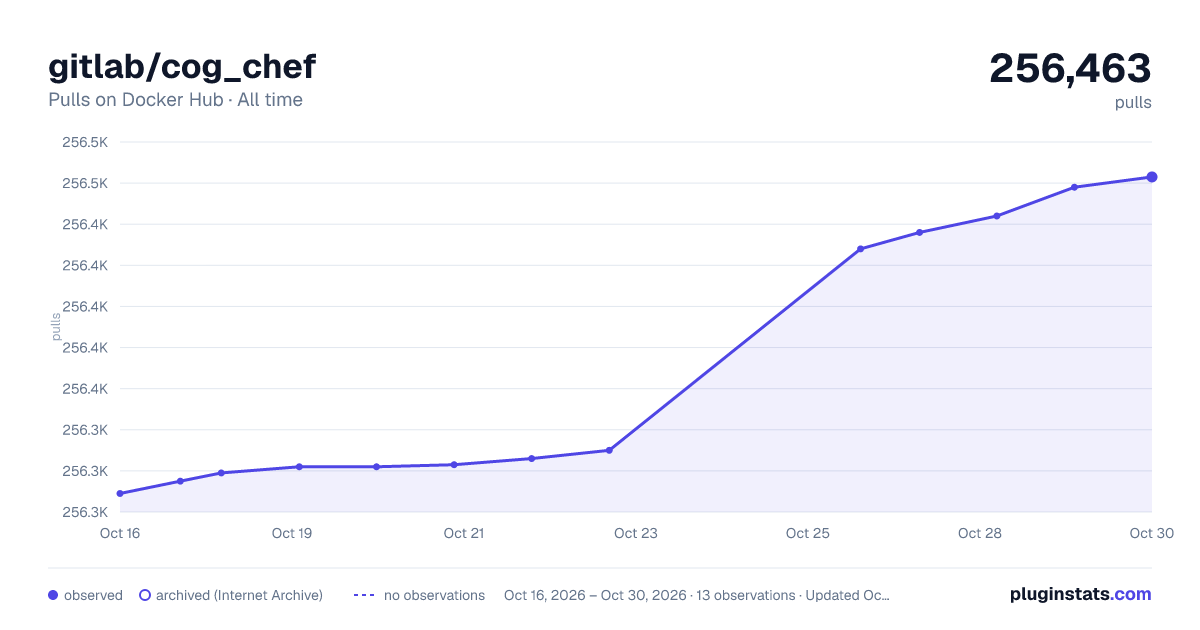Click the rotated 'pulls' y-axis title
The width and height of the screenshot is (1200, 630).
(x=56, y=327)
